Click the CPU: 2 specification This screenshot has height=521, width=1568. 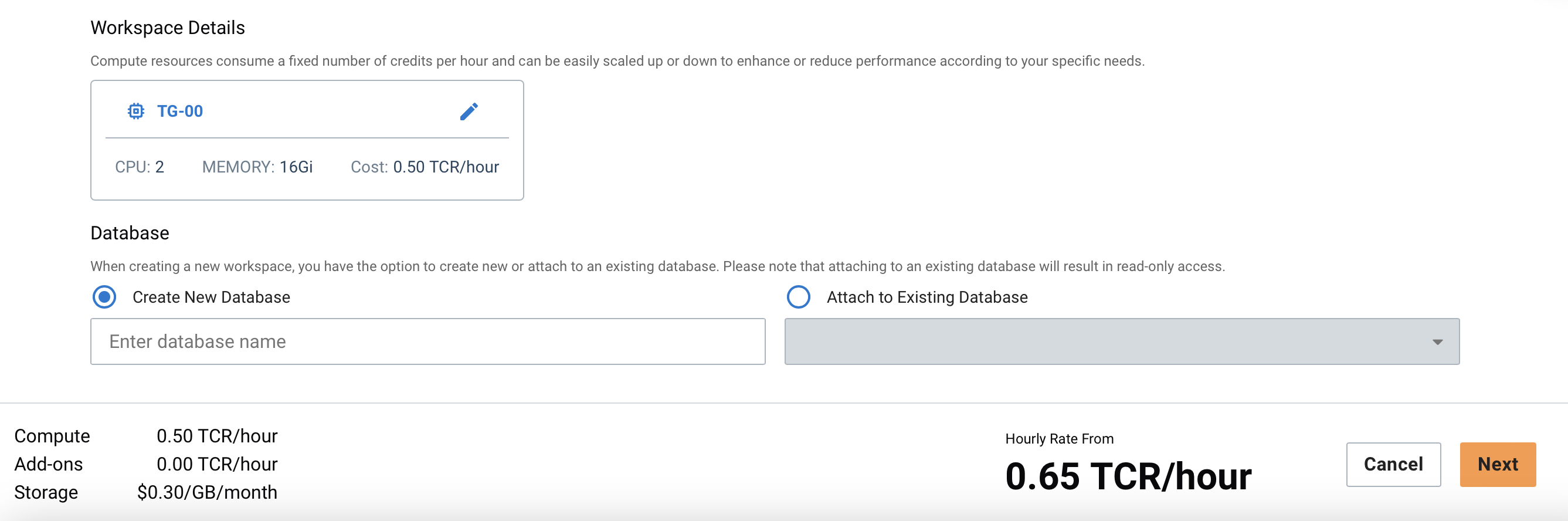click(x=140, y=167)
